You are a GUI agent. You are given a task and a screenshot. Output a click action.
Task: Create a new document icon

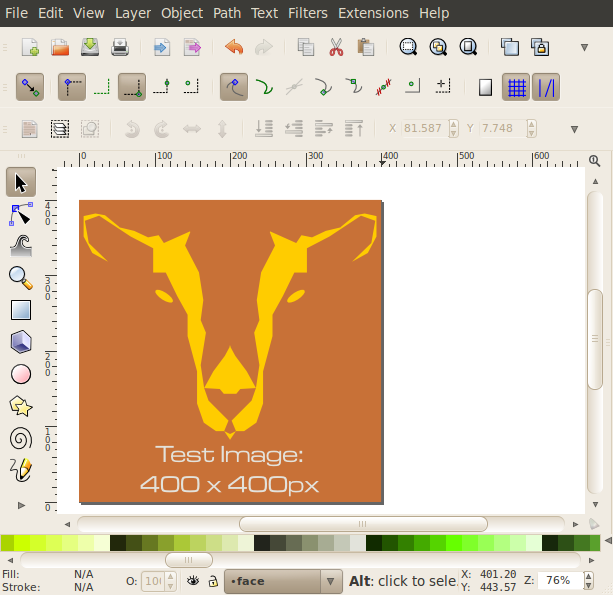pos(30,47)
